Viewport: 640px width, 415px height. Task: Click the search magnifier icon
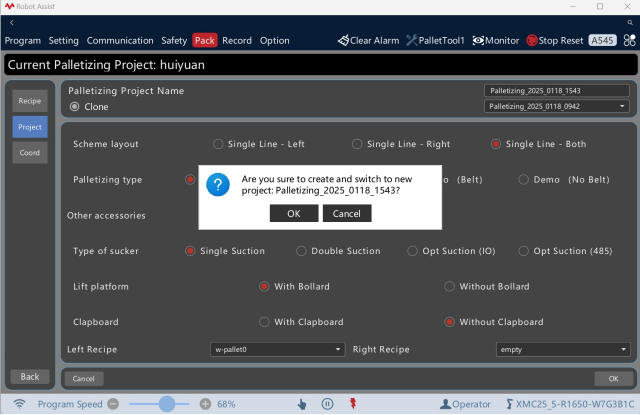(630, 23)
